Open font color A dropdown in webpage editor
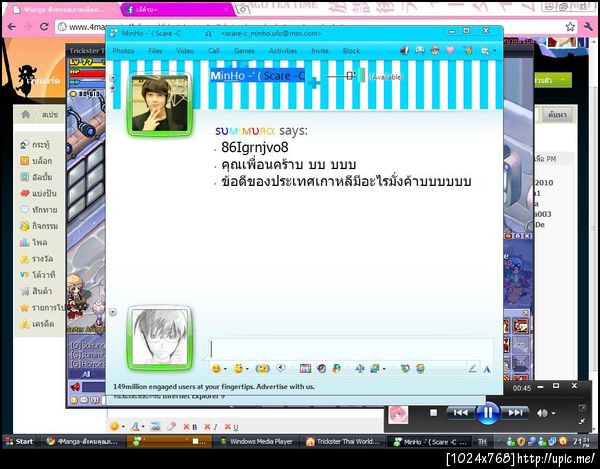This screenshot has width=600, height=469. tap(137, 426)
